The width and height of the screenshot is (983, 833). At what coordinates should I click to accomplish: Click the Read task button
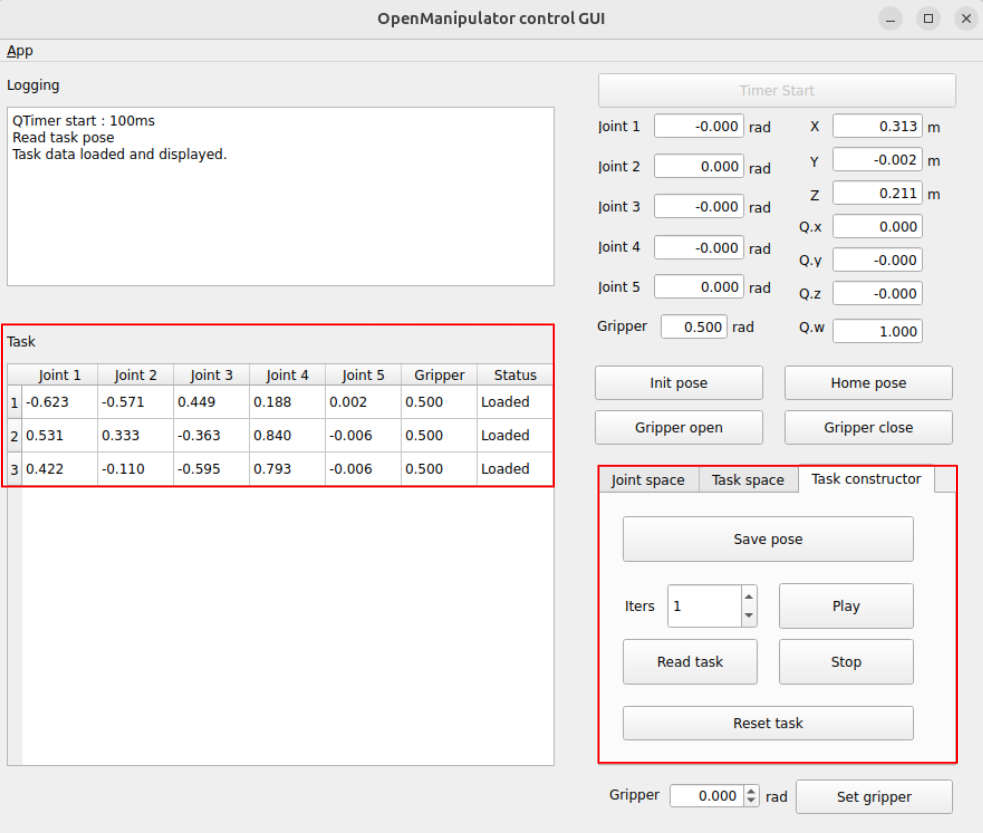(689, 662)
